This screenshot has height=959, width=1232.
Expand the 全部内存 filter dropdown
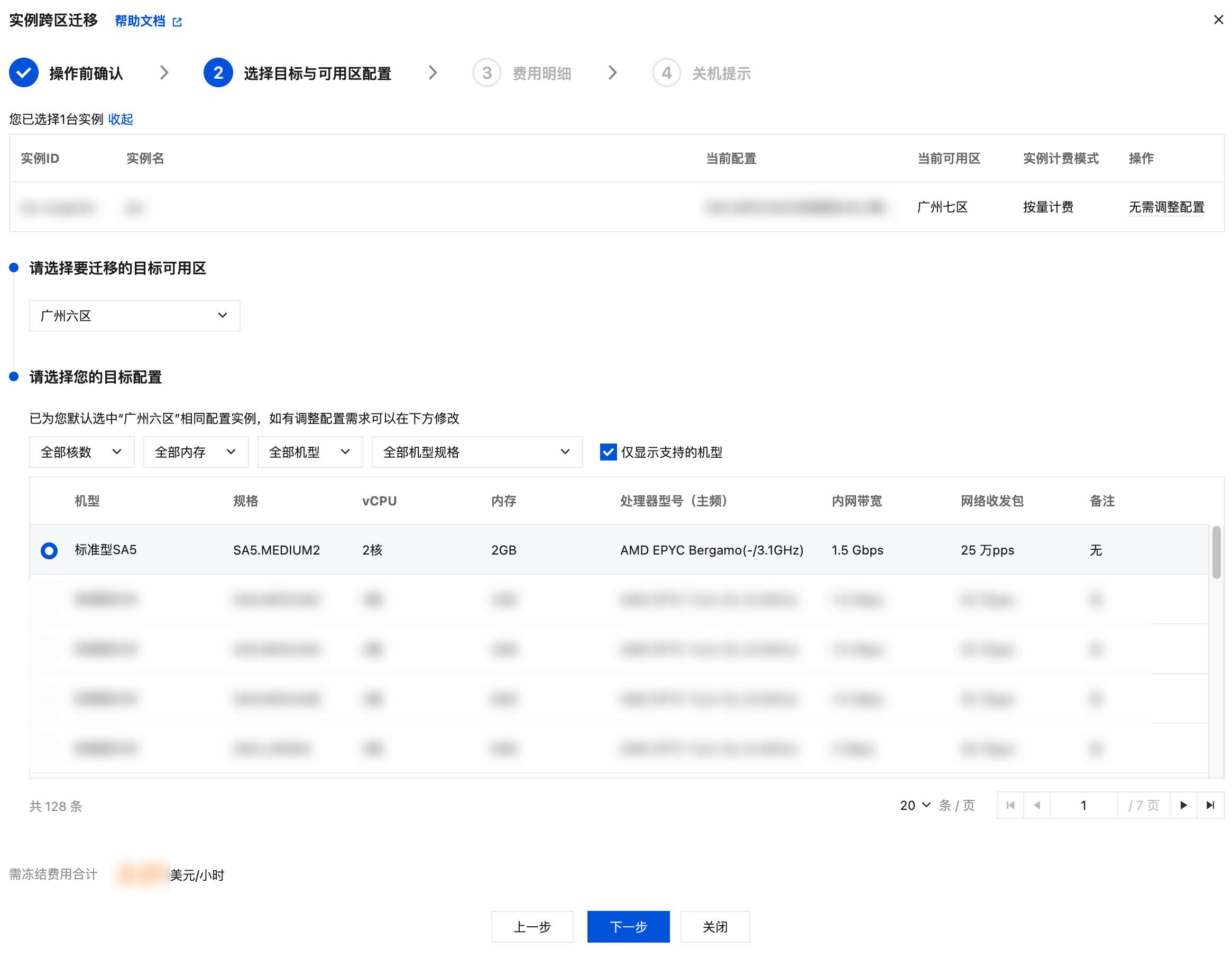pos(196,452)
